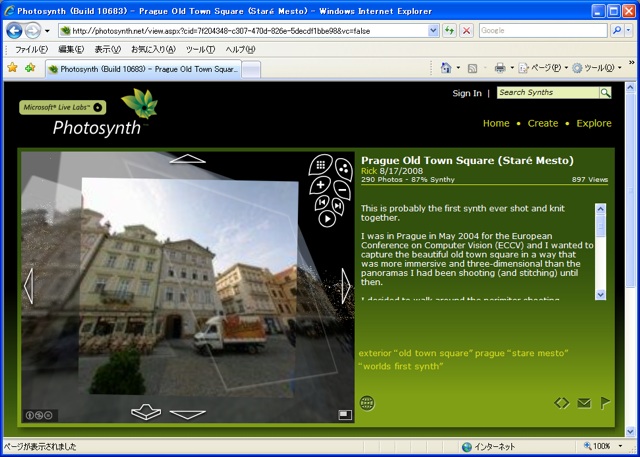
Task: Show more toolbar commands via chevron
Action: coord(631,63)
